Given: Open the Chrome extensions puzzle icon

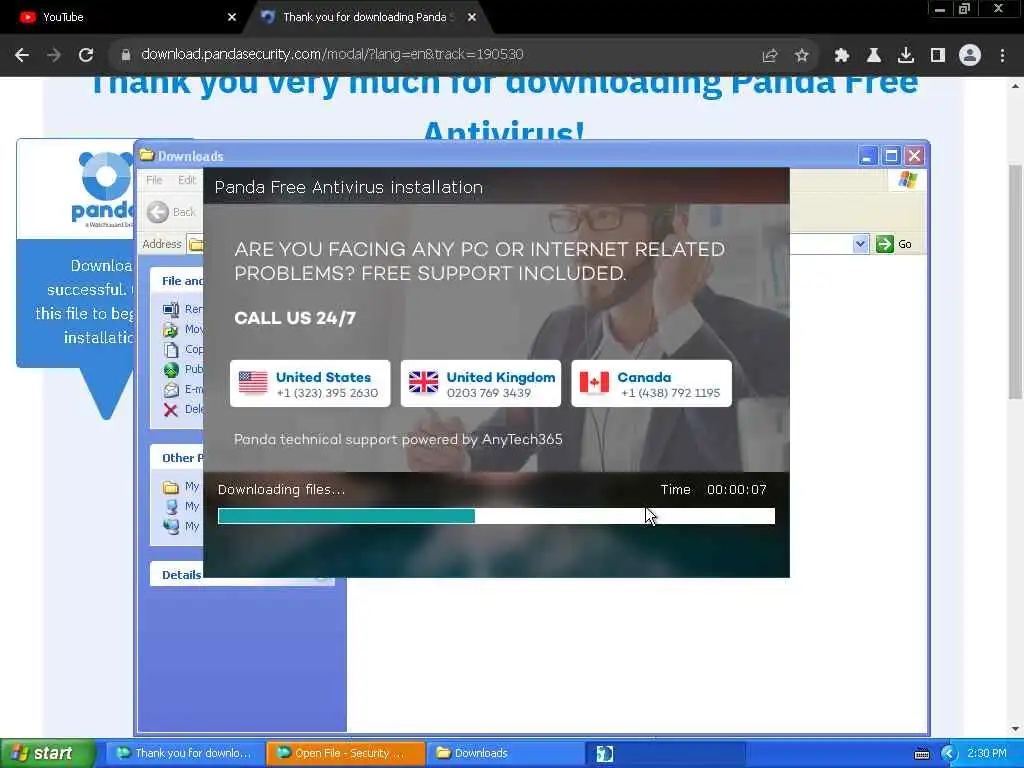Looking at the screenshot, I should pos(842,56).
